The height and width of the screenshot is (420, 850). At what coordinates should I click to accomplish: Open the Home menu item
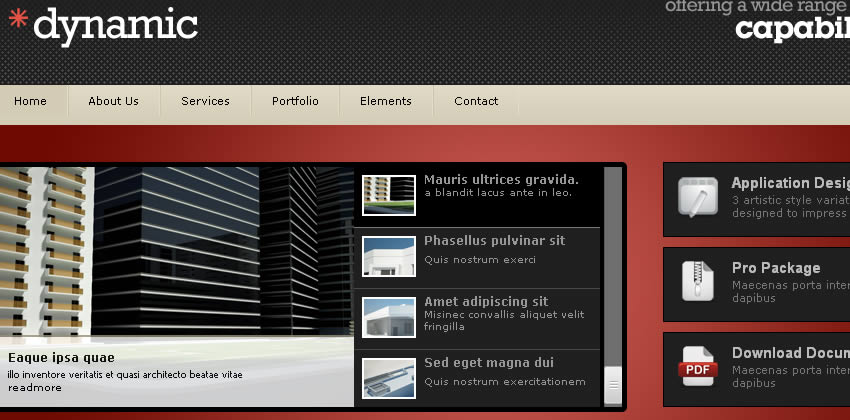(x=31, y=101)
